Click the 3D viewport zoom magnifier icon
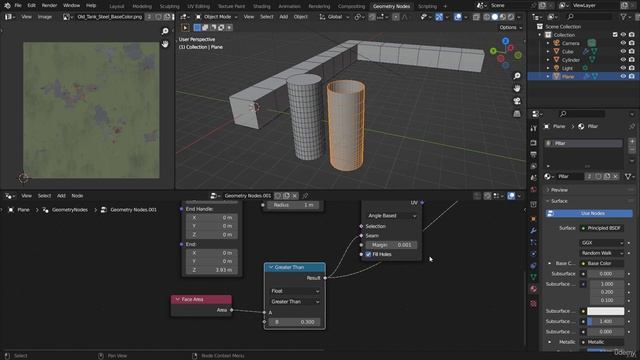 [x=517, y=76]
